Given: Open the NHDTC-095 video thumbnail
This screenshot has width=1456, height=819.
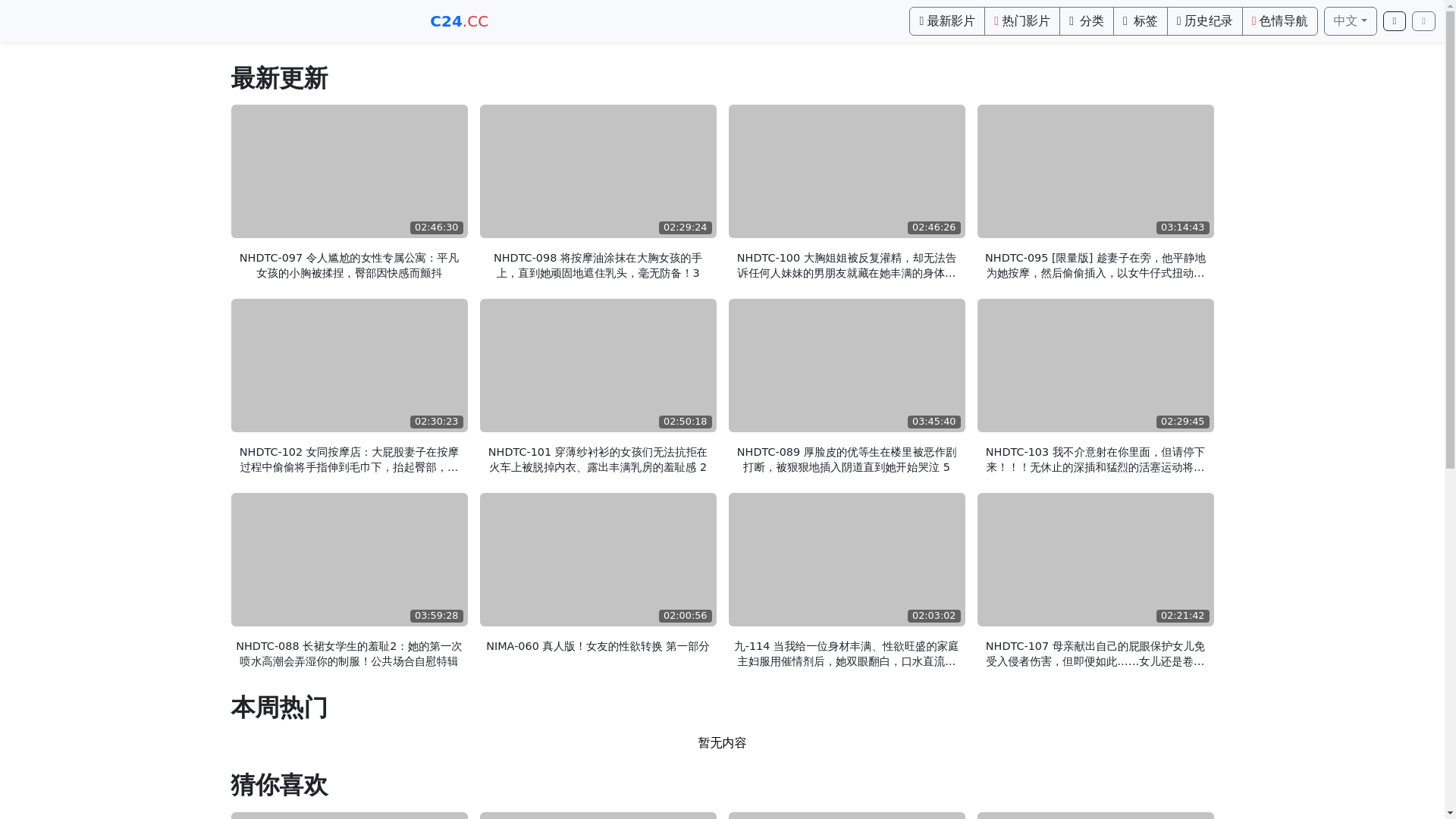Looking at the screenshot, I should coord(1096,171).
